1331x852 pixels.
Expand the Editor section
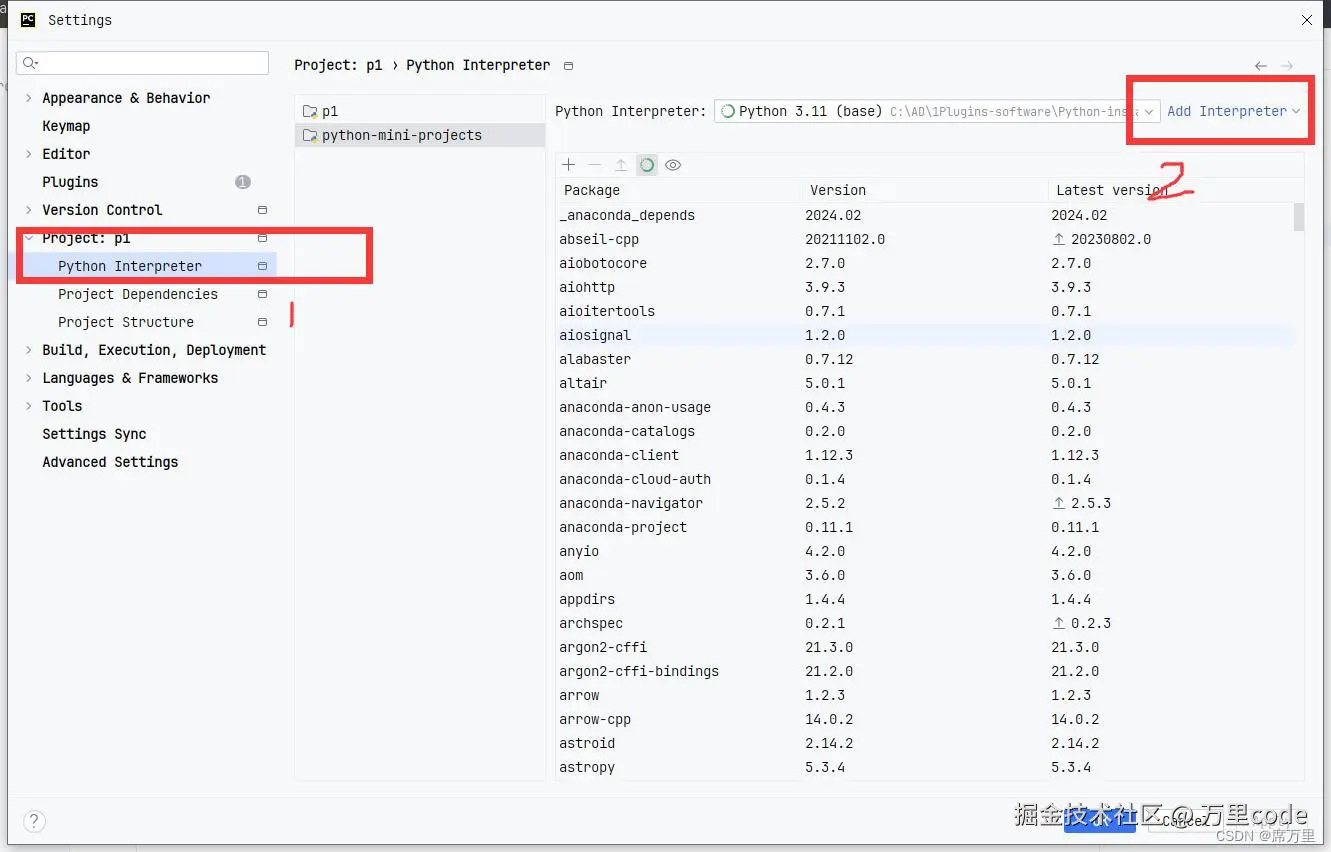[28, 154]
